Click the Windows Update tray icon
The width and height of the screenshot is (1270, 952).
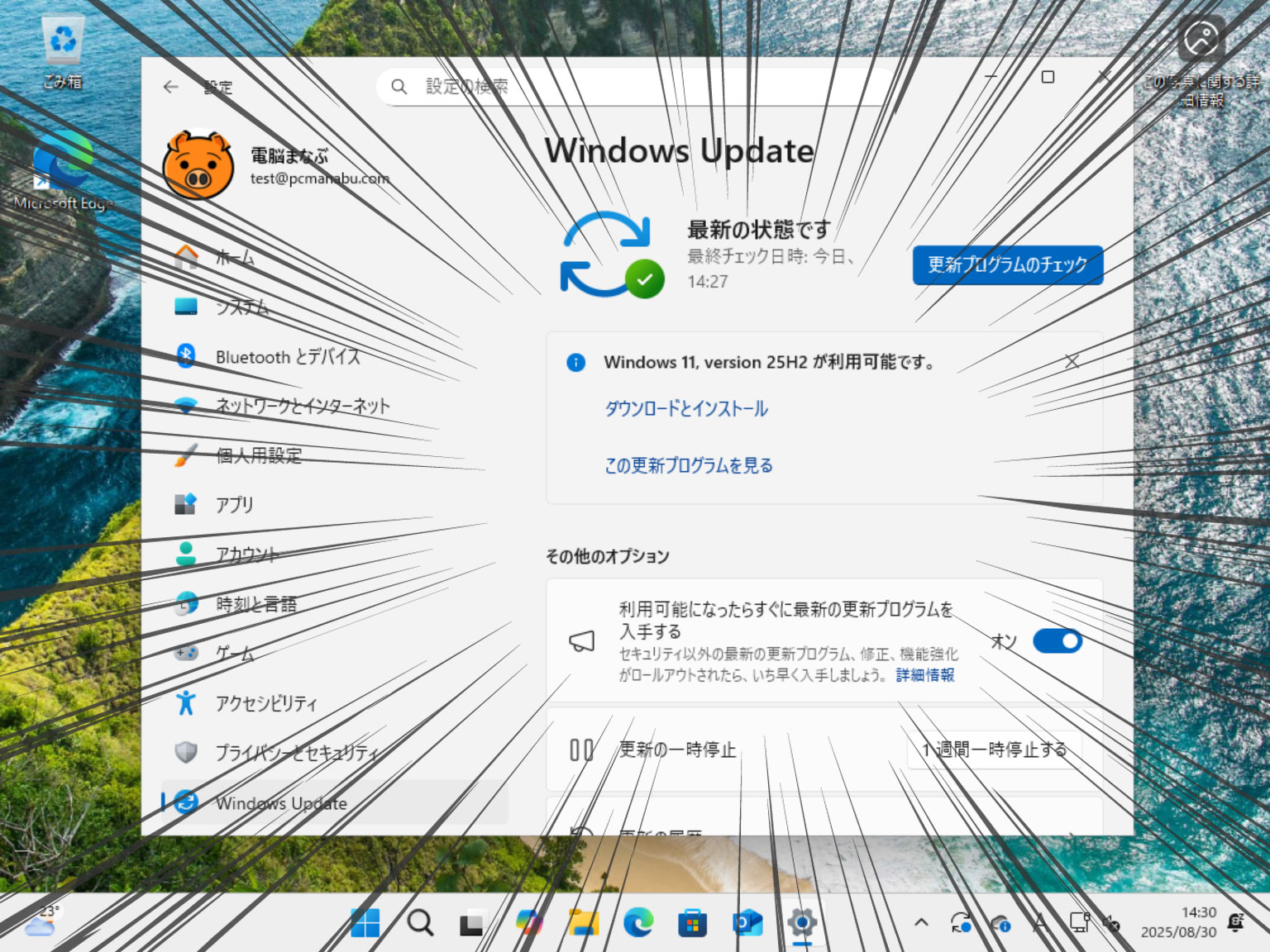pyautogui.click(x=961, y=922)
